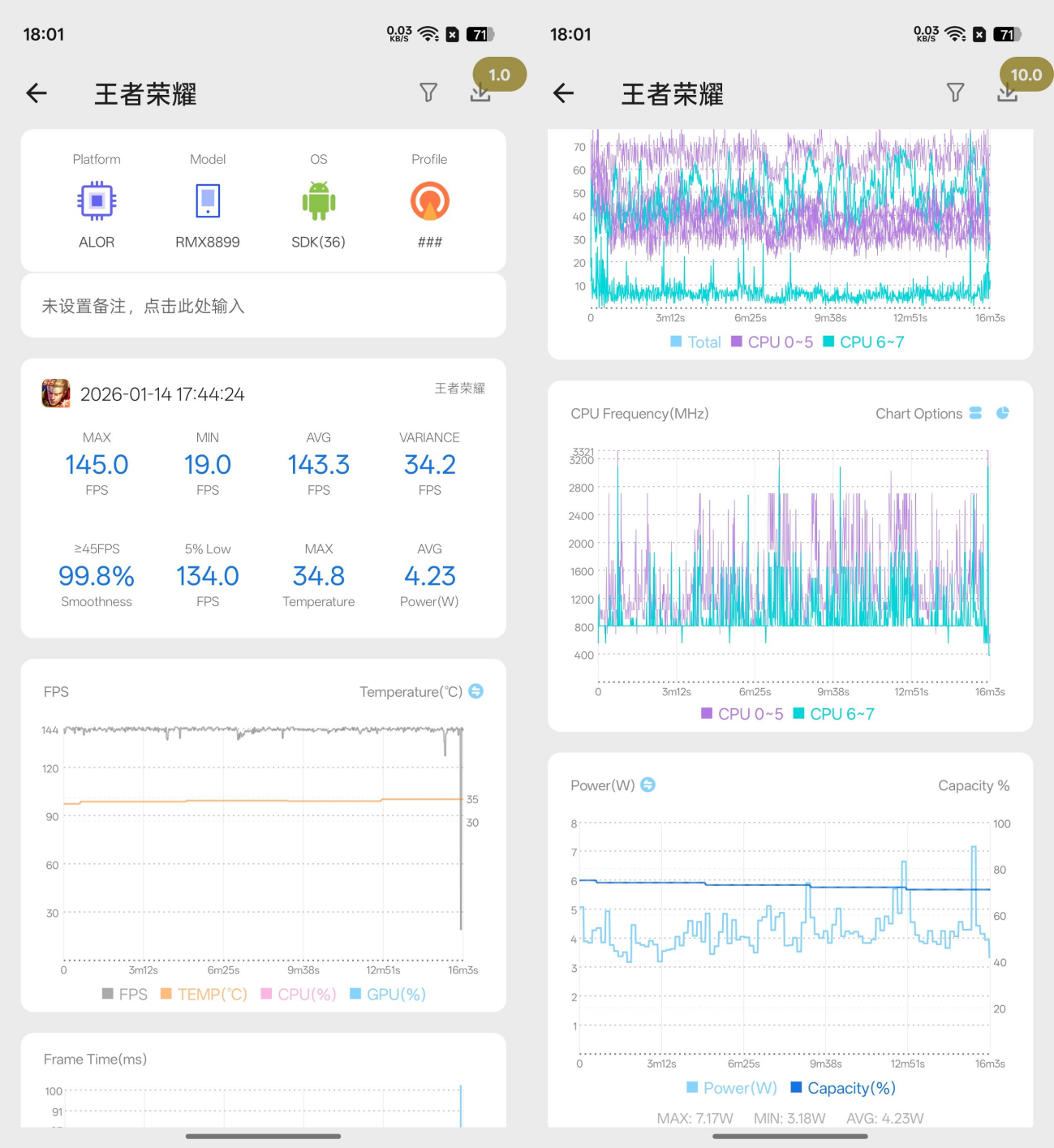The height and width of the screenshot is (1148, 1054).
Task: Toggle CPU 6~7 in frequency legend
Action: (x=833, y=714)
